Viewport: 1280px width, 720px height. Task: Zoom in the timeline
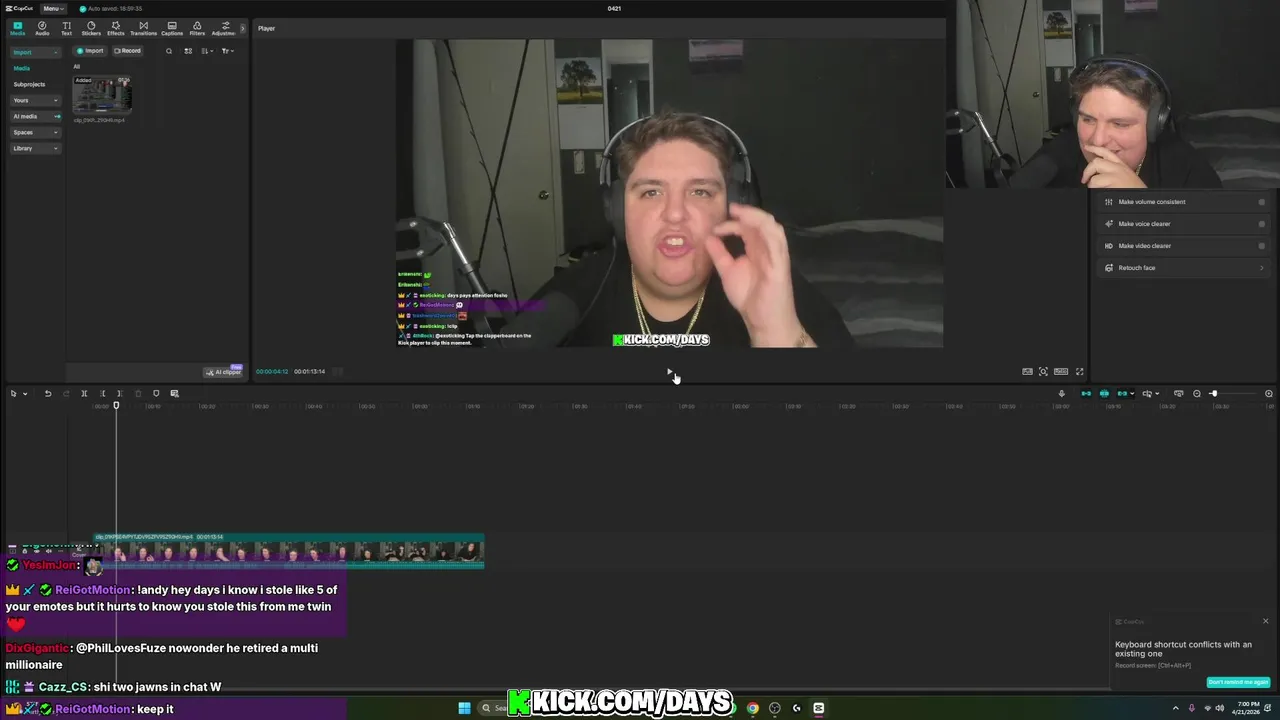[1269, 394]
